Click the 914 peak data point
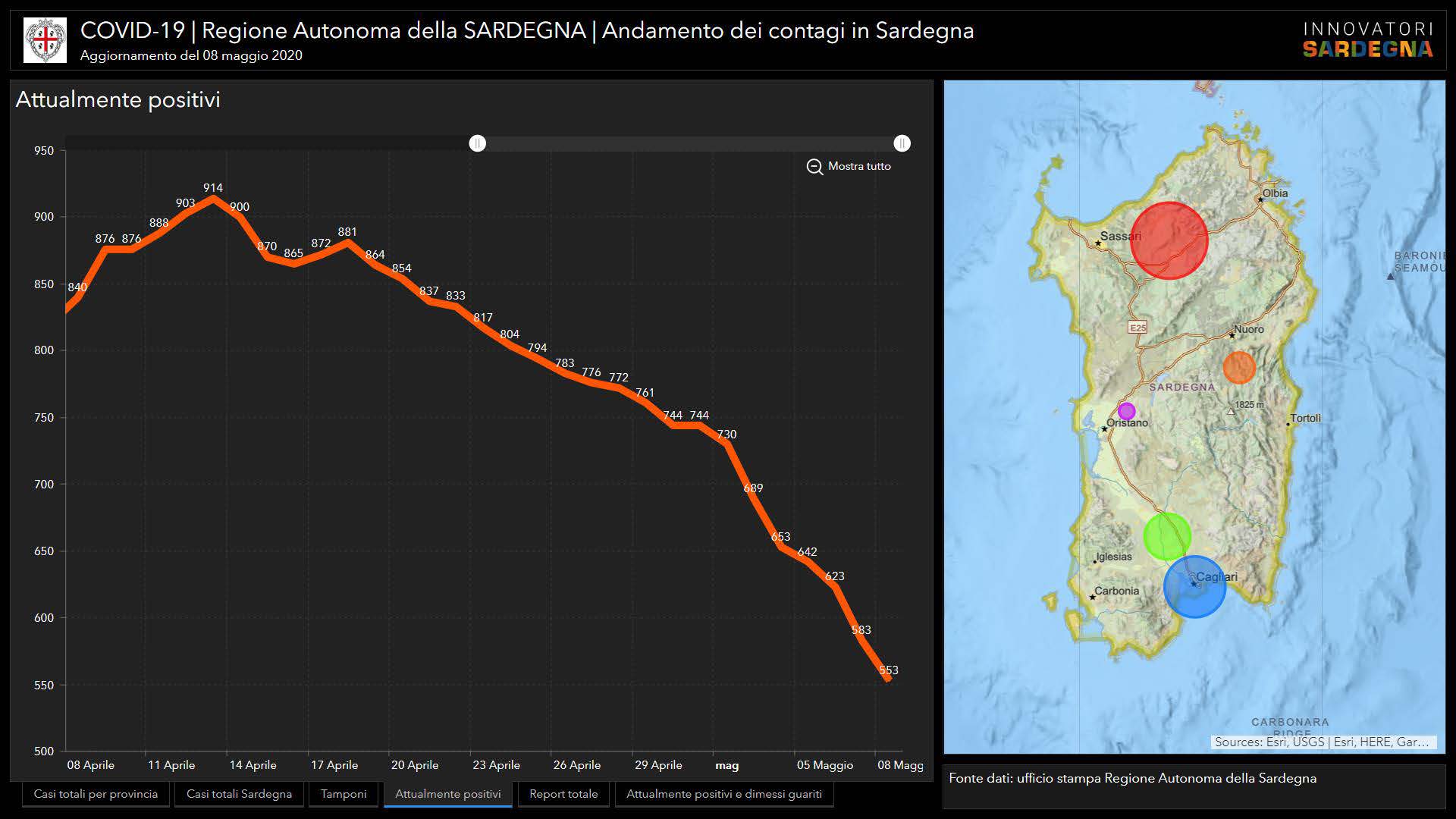 (213, 199)
